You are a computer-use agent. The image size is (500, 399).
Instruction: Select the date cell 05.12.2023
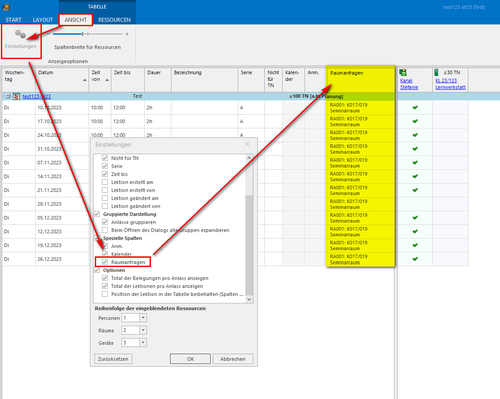62,218
